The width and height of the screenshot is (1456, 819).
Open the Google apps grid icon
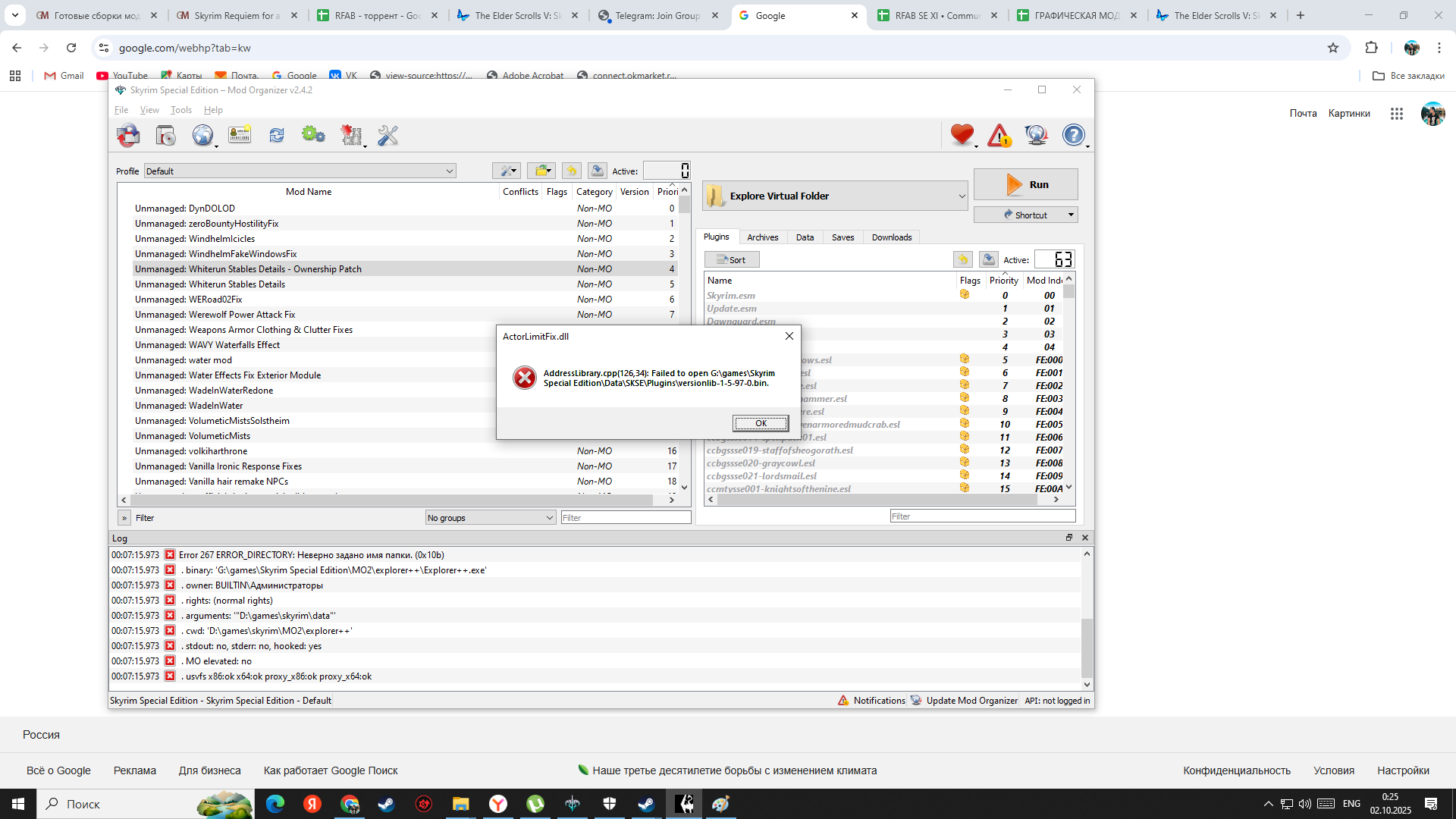point(1397,114)
